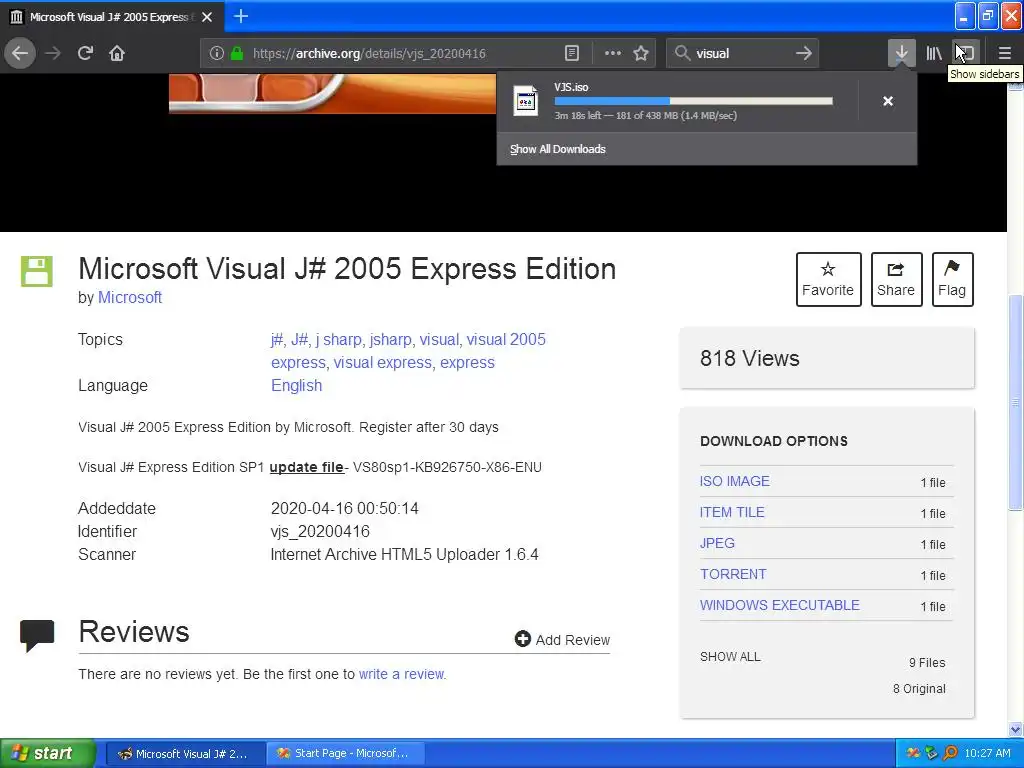
Task: Click the green floppy disk software icon
Action: point(37,271)
